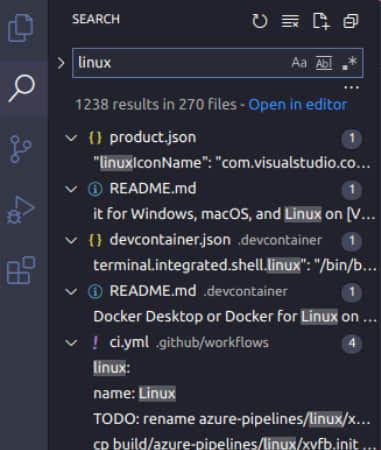Viewport: 381px width, 450px height.
Task: Open the Extensions view
Action: [x=21, y=270]
